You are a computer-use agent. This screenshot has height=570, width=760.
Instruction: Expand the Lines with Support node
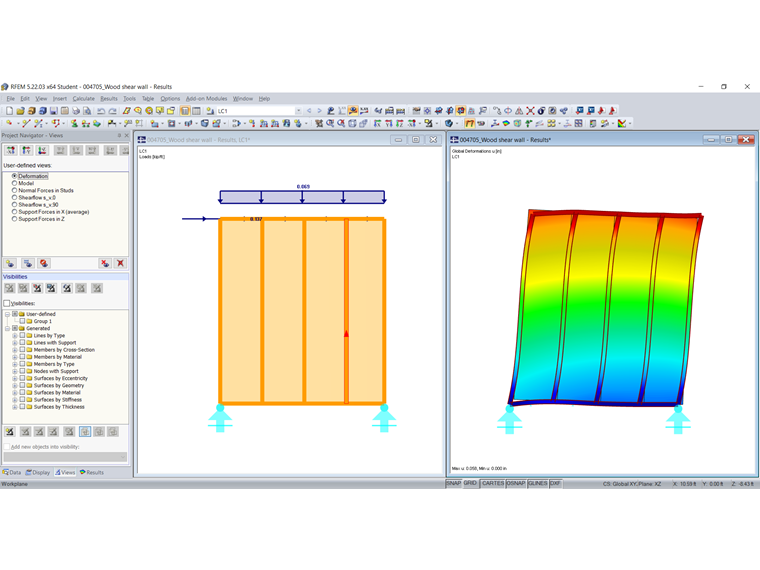click(x=15, y=343)
